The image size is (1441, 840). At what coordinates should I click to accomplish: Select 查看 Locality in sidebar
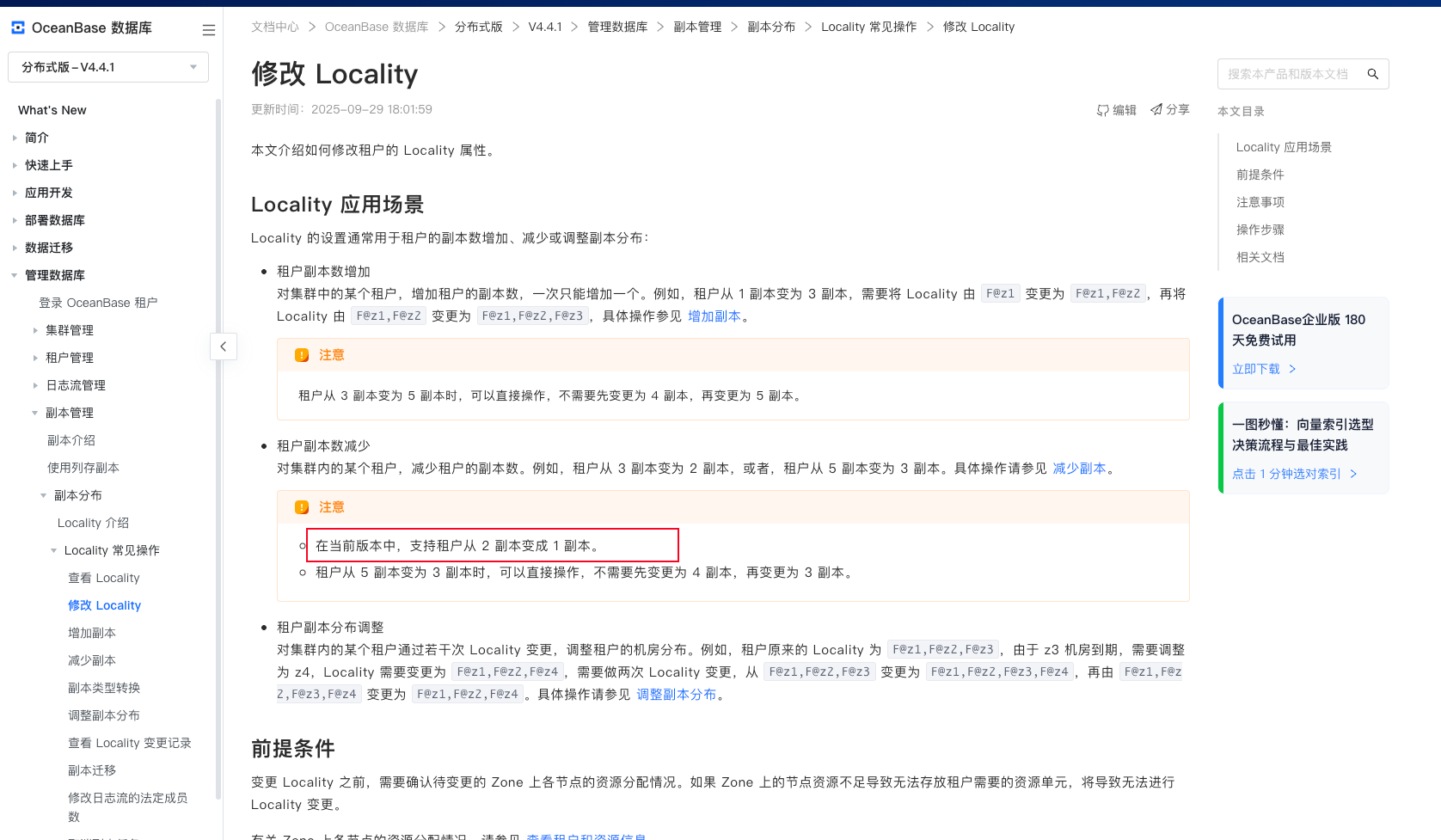[103, 578]
